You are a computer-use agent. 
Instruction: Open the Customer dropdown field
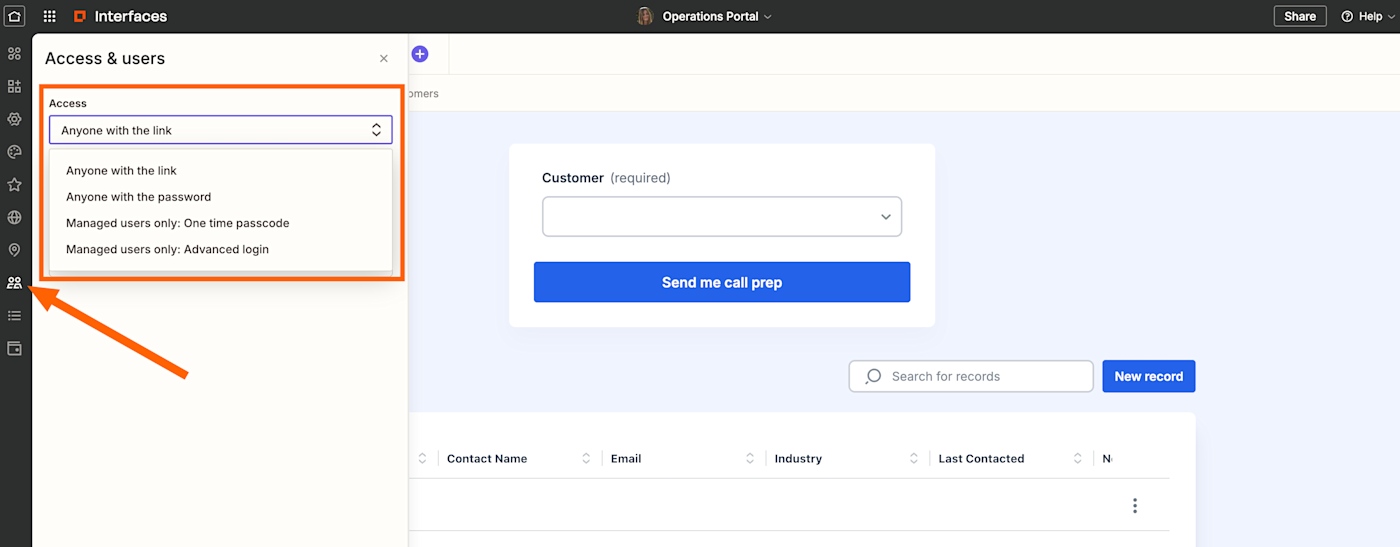coord(721,217)
